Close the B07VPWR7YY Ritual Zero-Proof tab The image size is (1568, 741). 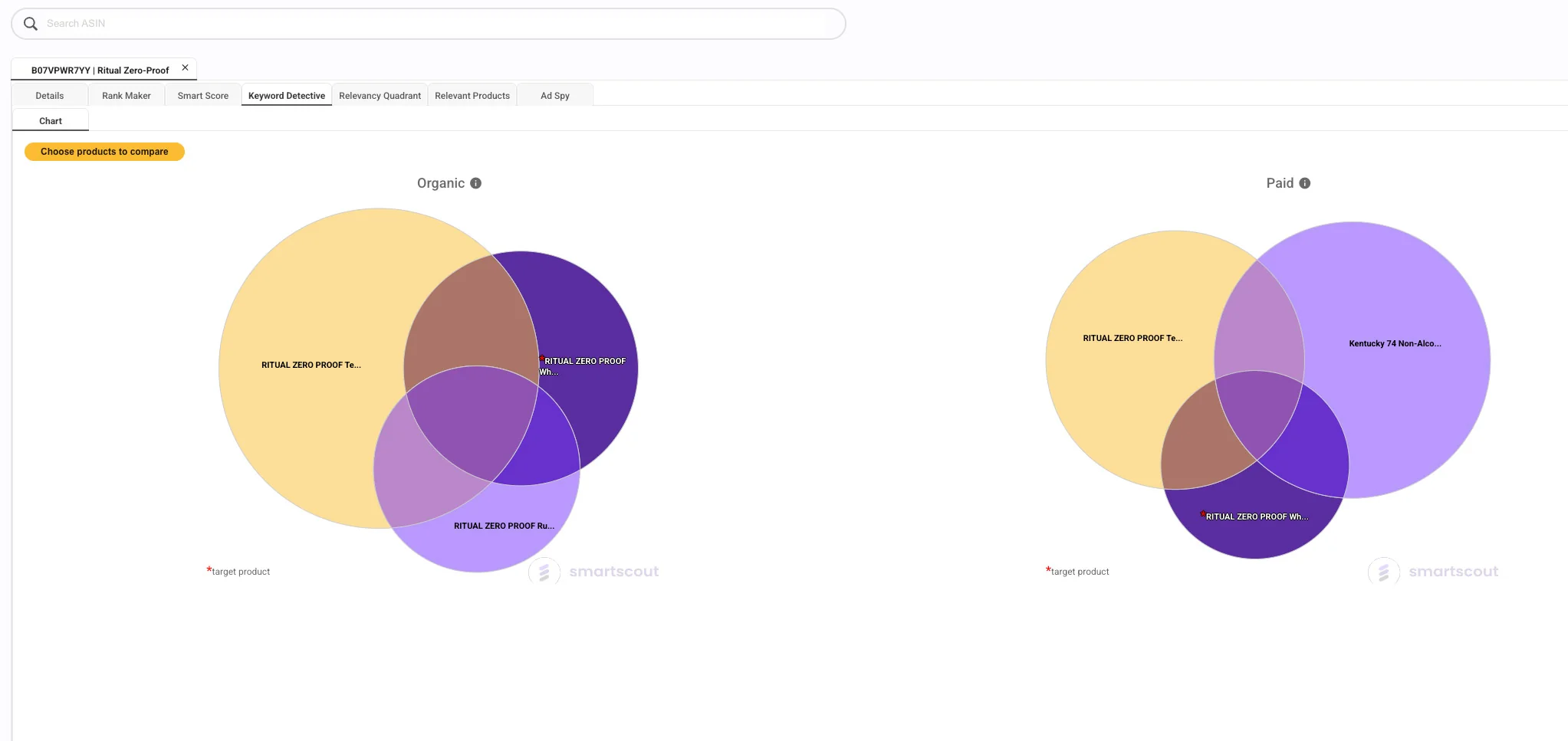[x=185, y=67]
